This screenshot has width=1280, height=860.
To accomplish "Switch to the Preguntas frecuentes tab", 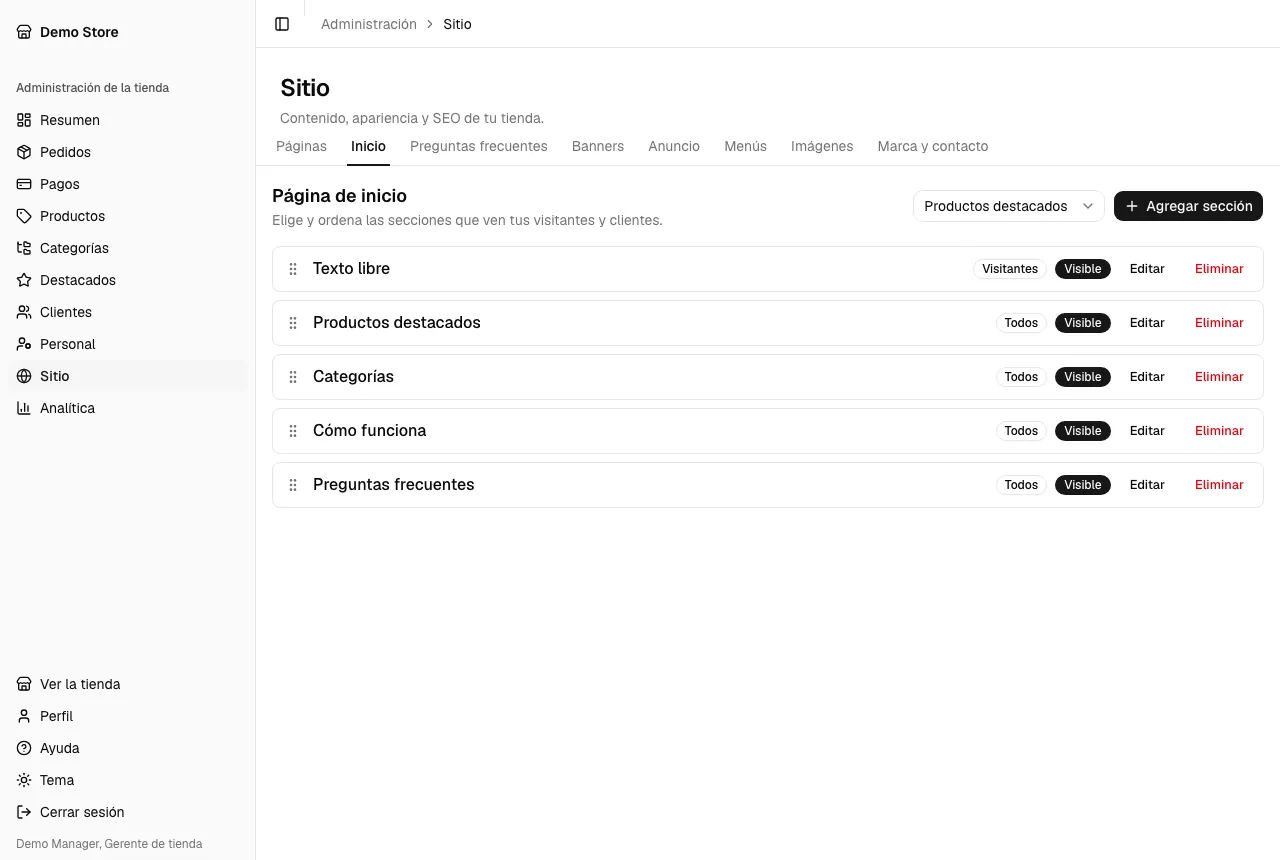I will [x=479, y=146].
